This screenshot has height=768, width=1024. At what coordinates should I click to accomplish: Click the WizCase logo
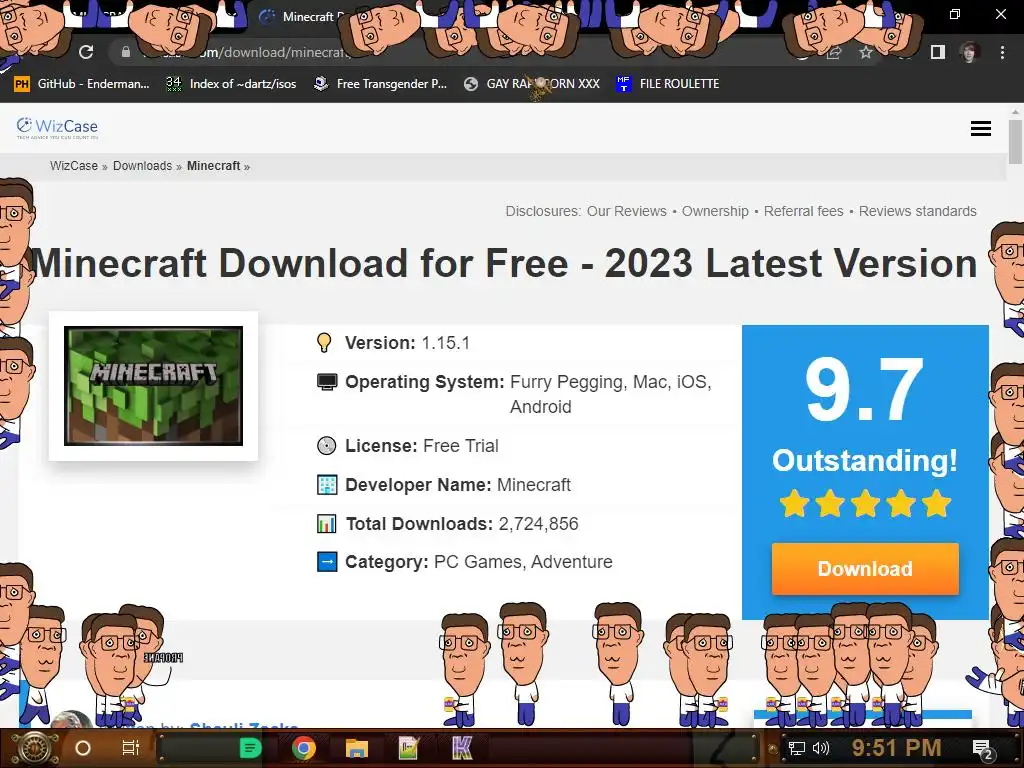pyautogui.click(x=57, y=127)
